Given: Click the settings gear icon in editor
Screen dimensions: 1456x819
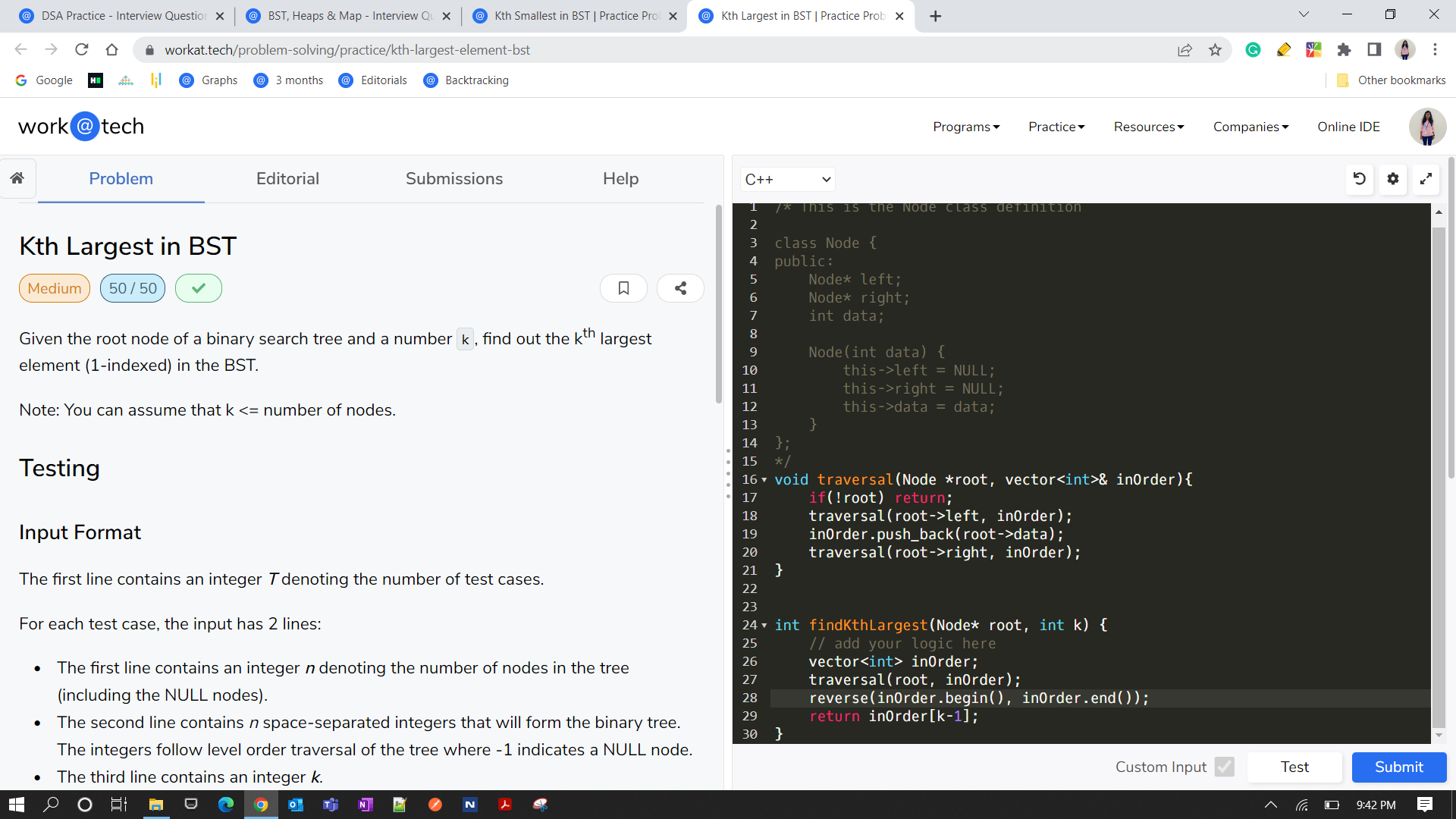Looking at the screenshot, I should coord(1393,179).
